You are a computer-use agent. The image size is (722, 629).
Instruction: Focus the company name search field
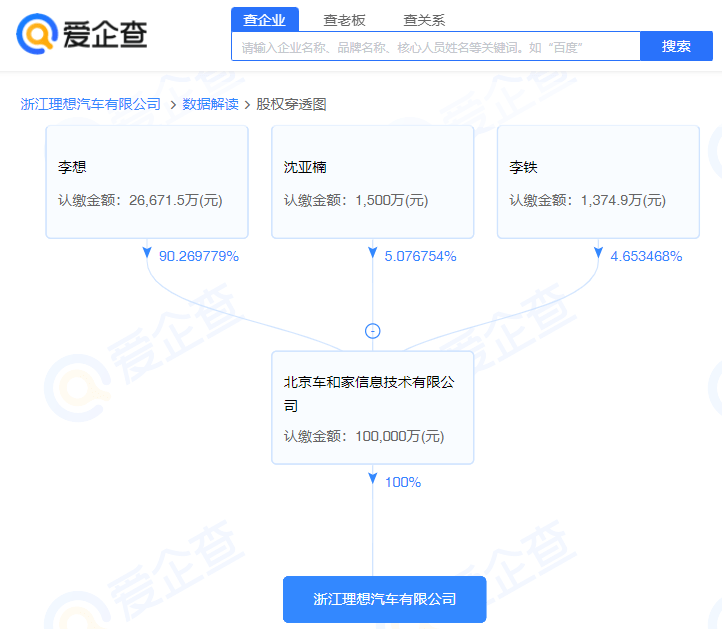point(436,47)
